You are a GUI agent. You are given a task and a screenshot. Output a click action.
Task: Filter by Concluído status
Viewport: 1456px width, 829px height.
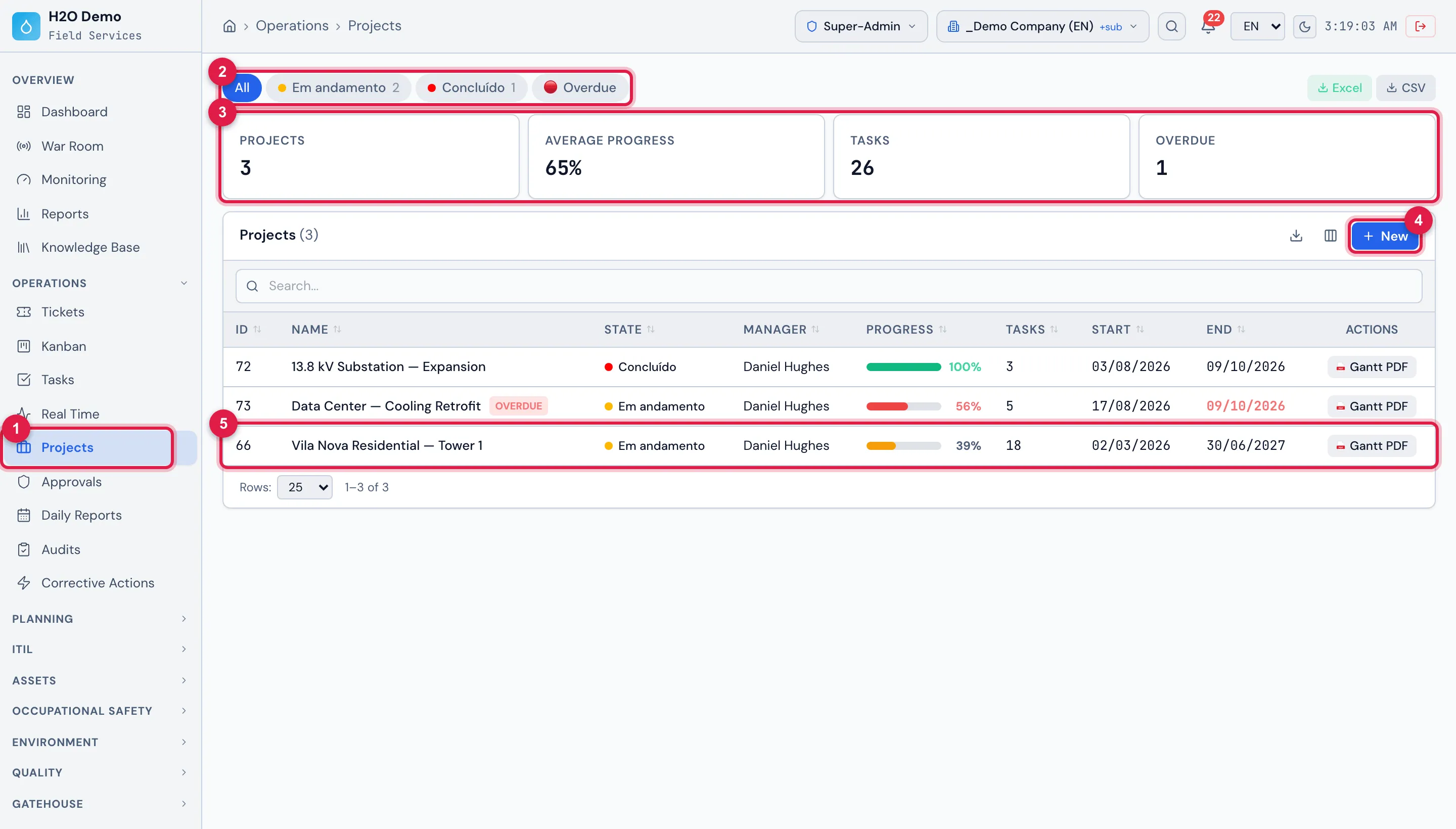pos(472,87)
